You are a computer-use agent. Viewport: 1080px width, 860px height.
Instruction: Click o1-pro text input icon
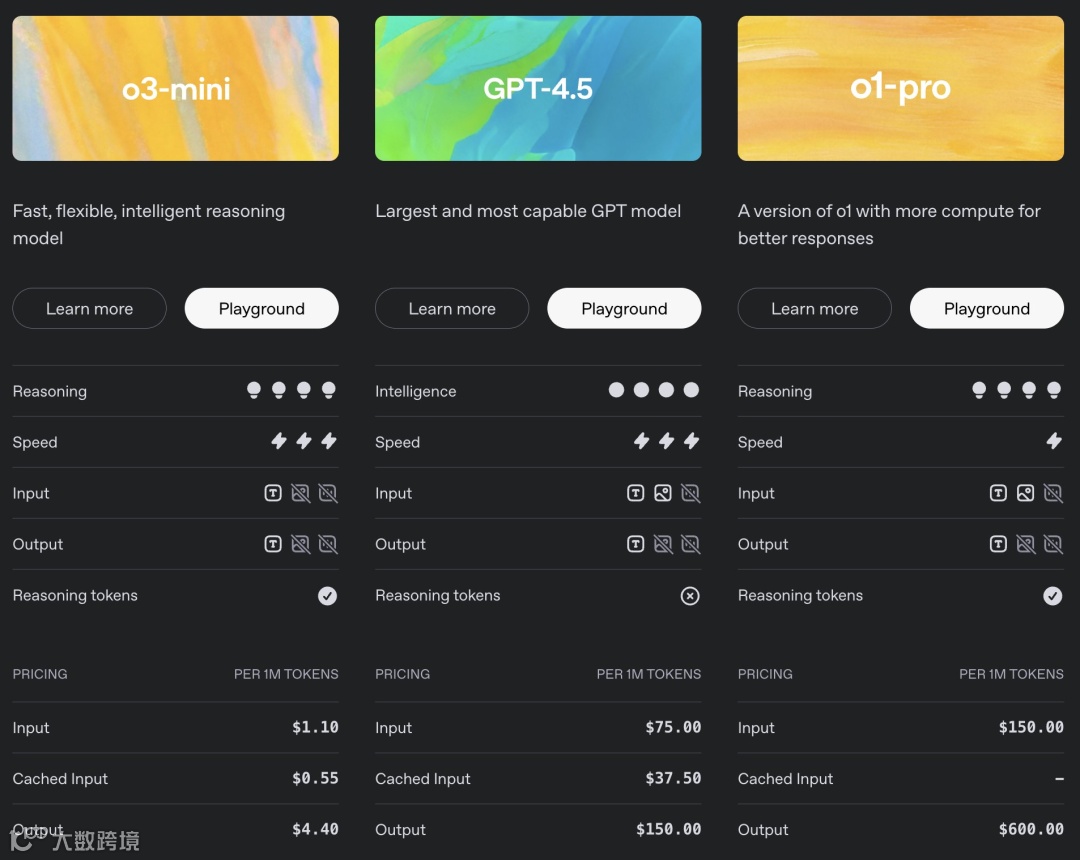(x=998, y=493)
